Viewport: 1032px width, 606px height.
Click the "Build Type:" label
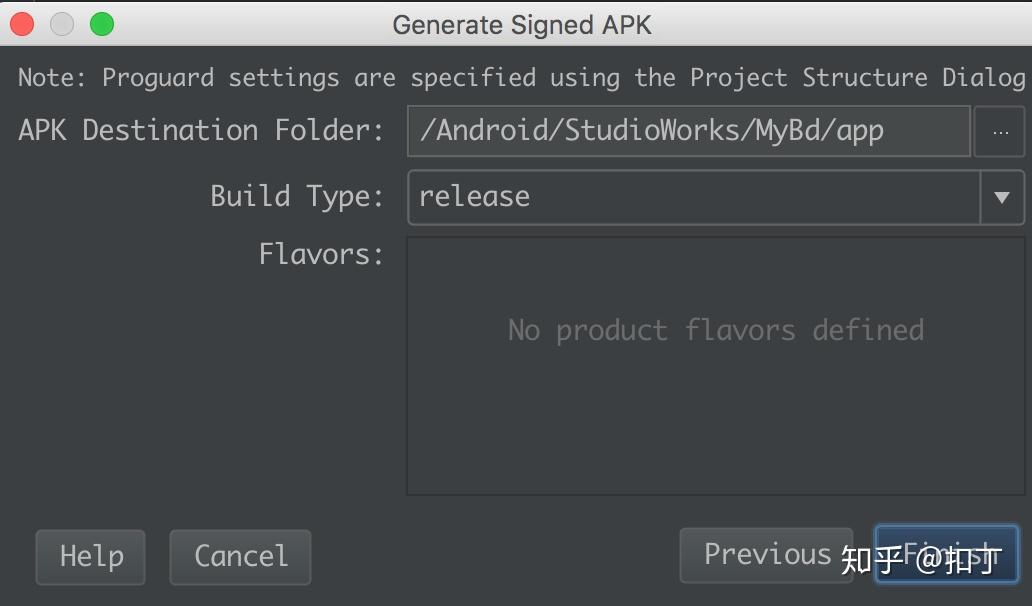click(x=295, y=196)
